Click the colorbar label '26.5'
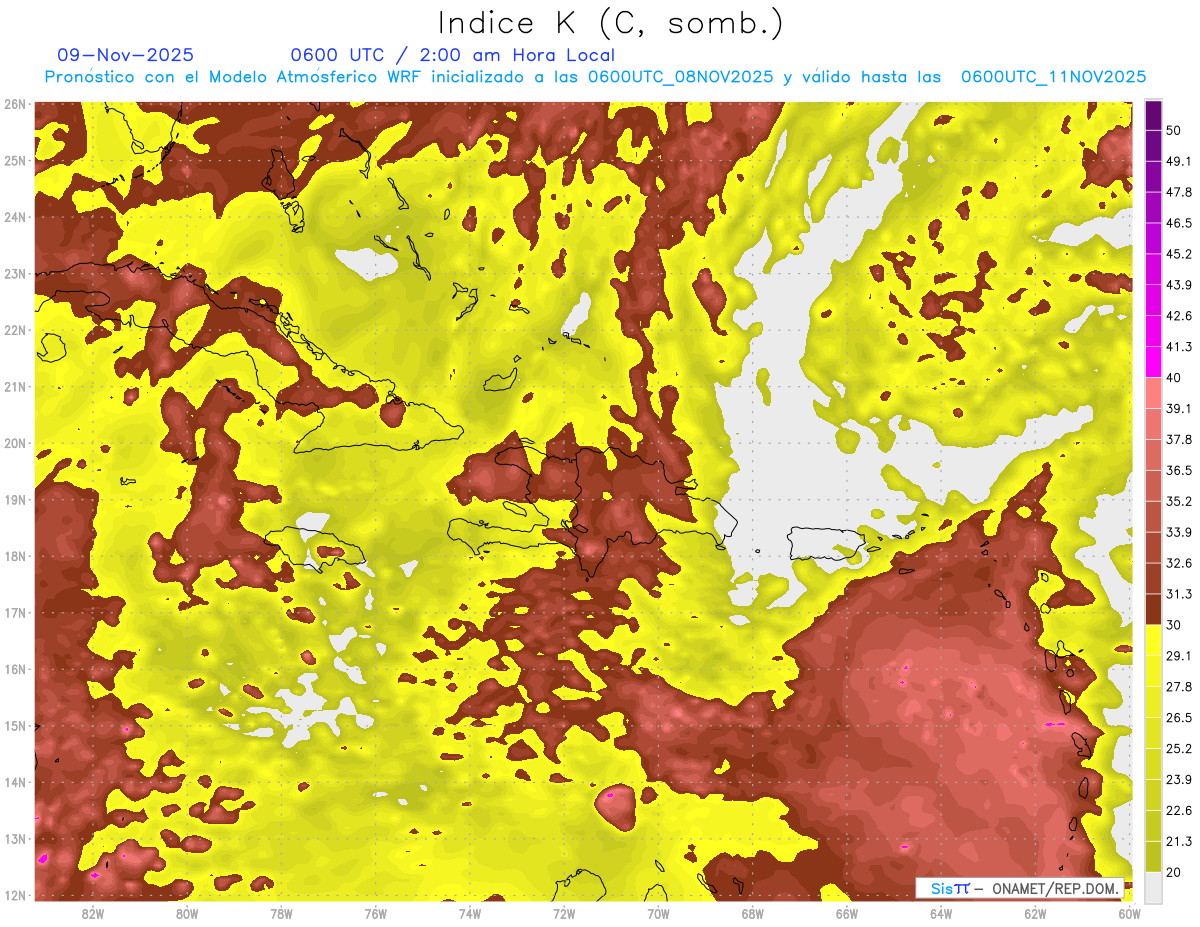This screenshot has width=1200, height=927. [1180, 718]
